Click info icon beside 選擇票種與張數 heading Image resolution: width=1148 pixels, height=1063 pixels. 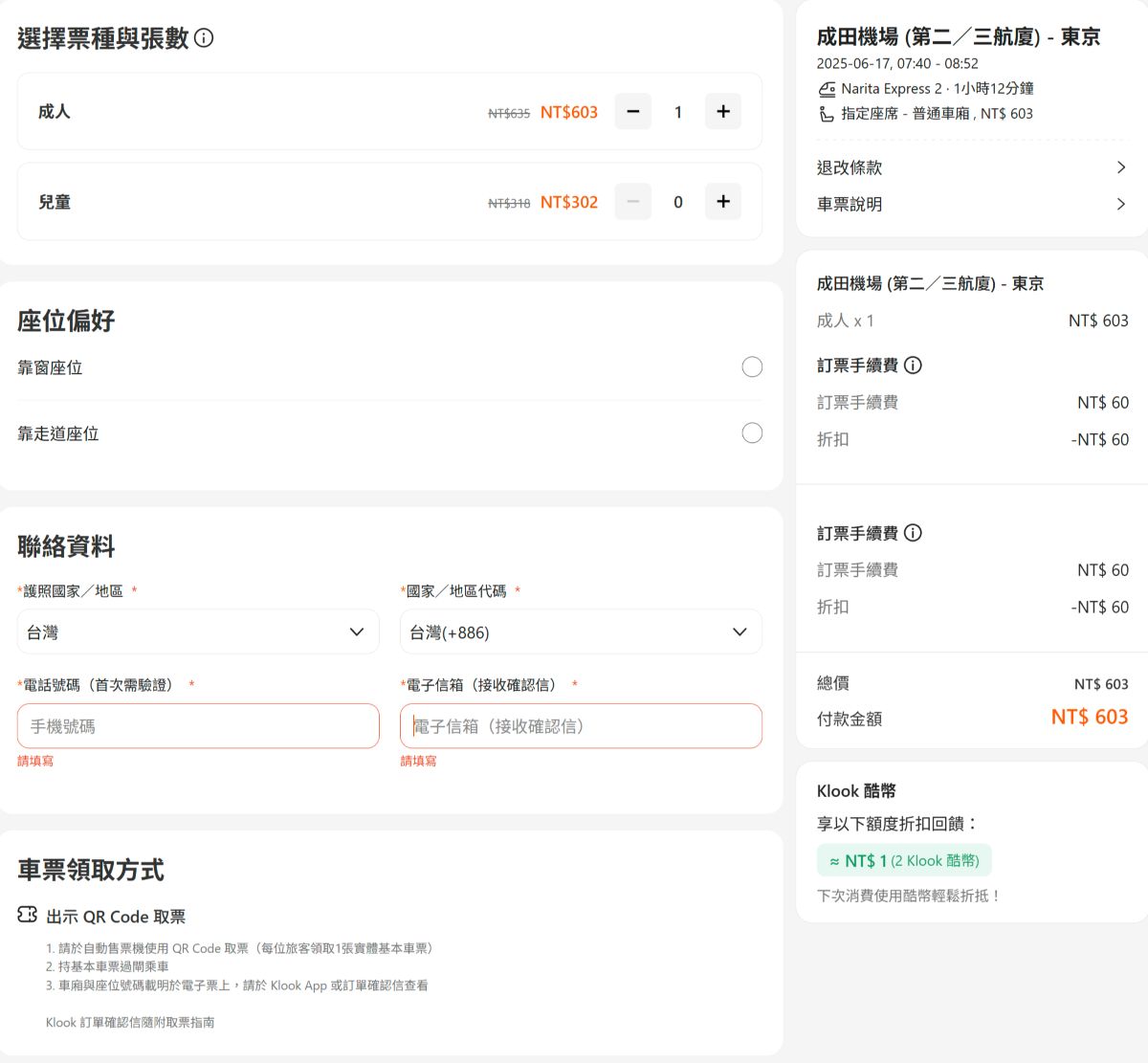coord(204,38)
